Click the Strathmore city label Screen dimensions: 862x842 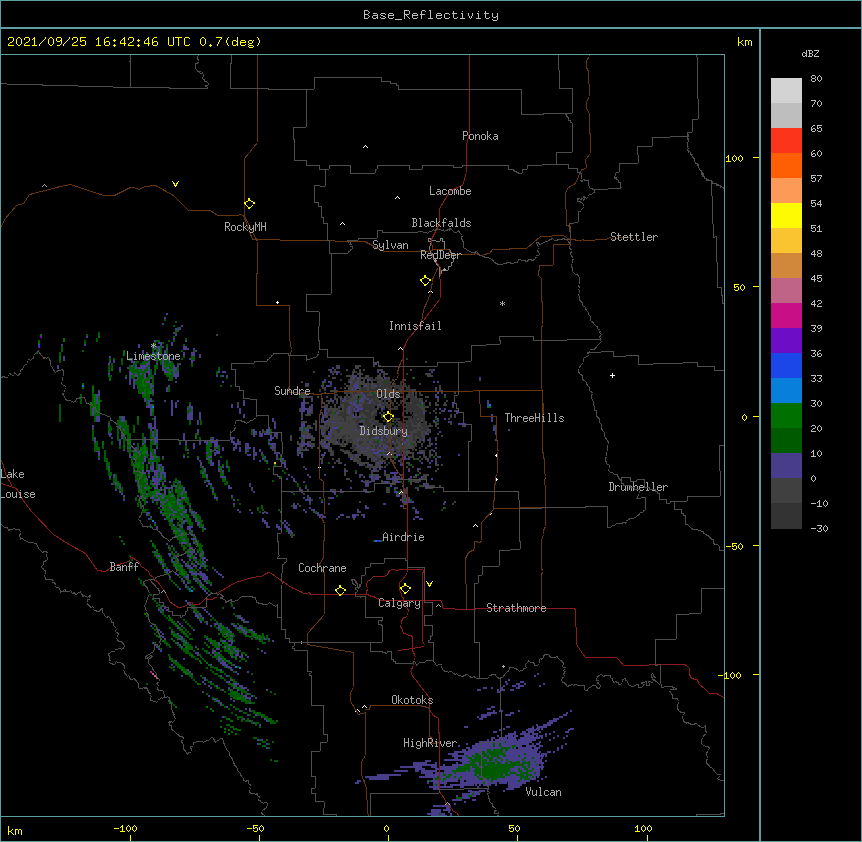click(516, 608)
